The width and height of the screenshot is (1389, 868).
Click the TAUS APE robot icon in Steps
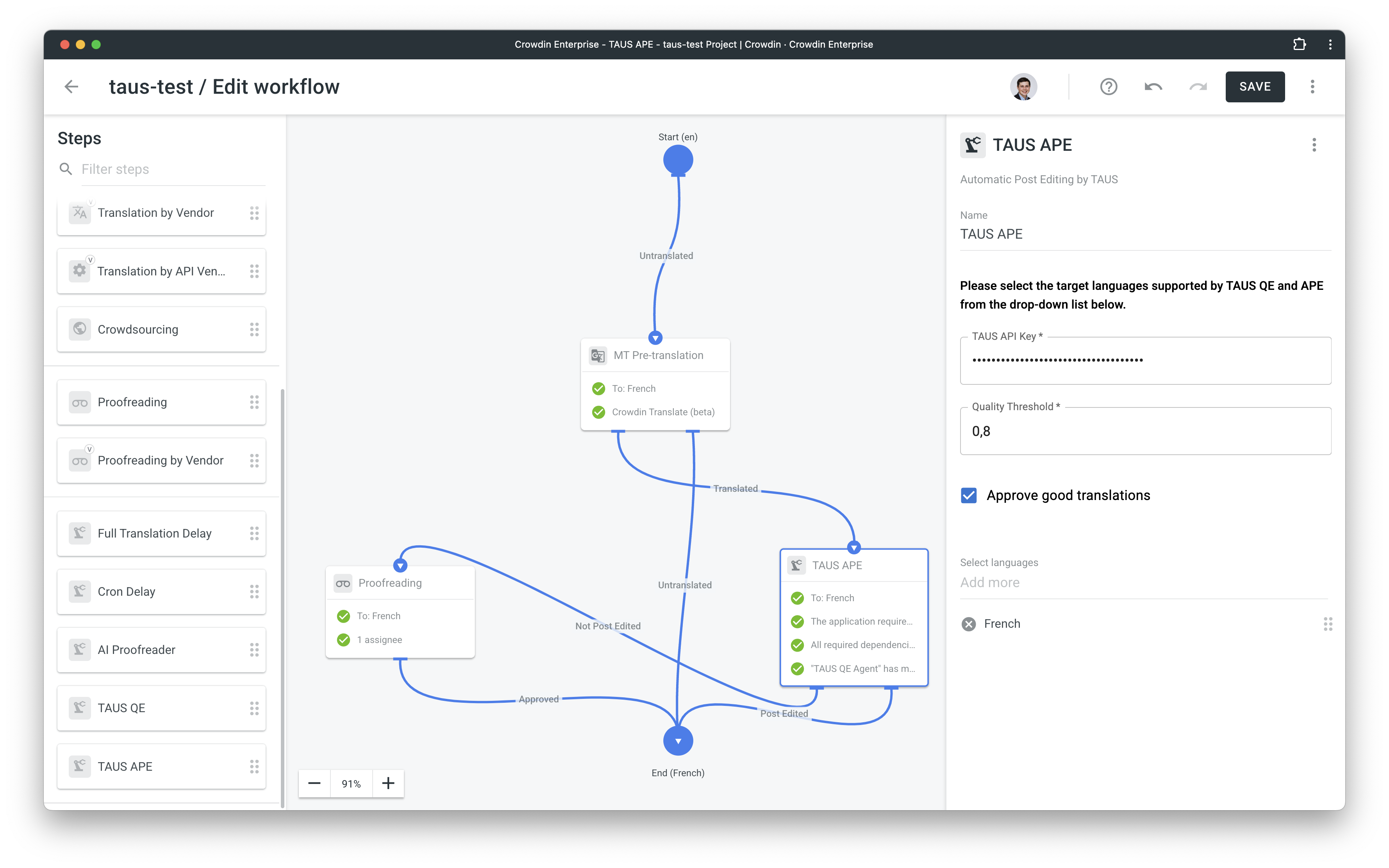click(x=80, y=766)
